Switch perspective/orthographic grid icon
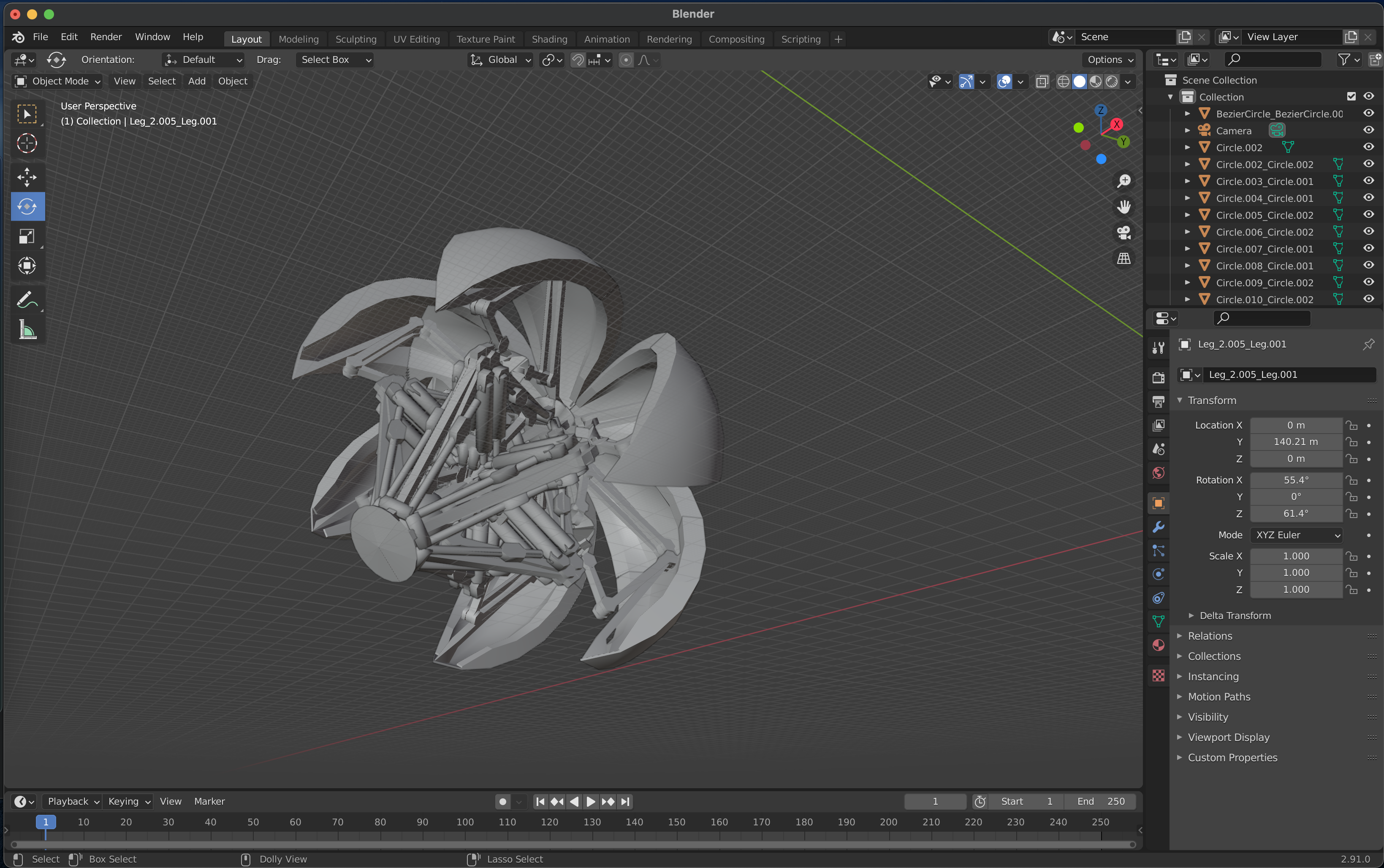1384x868 pixels. tap(1123, 258)
